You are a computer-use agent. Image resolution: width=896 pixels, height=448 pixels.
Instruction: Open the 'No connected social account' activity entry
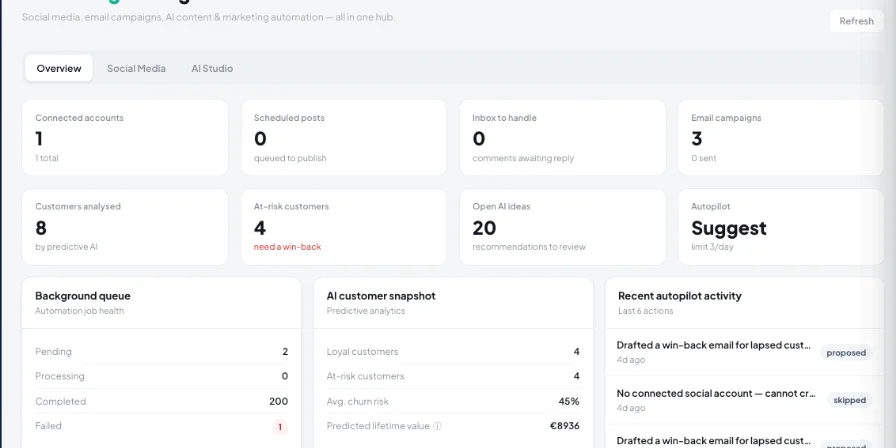coord(745,400)
